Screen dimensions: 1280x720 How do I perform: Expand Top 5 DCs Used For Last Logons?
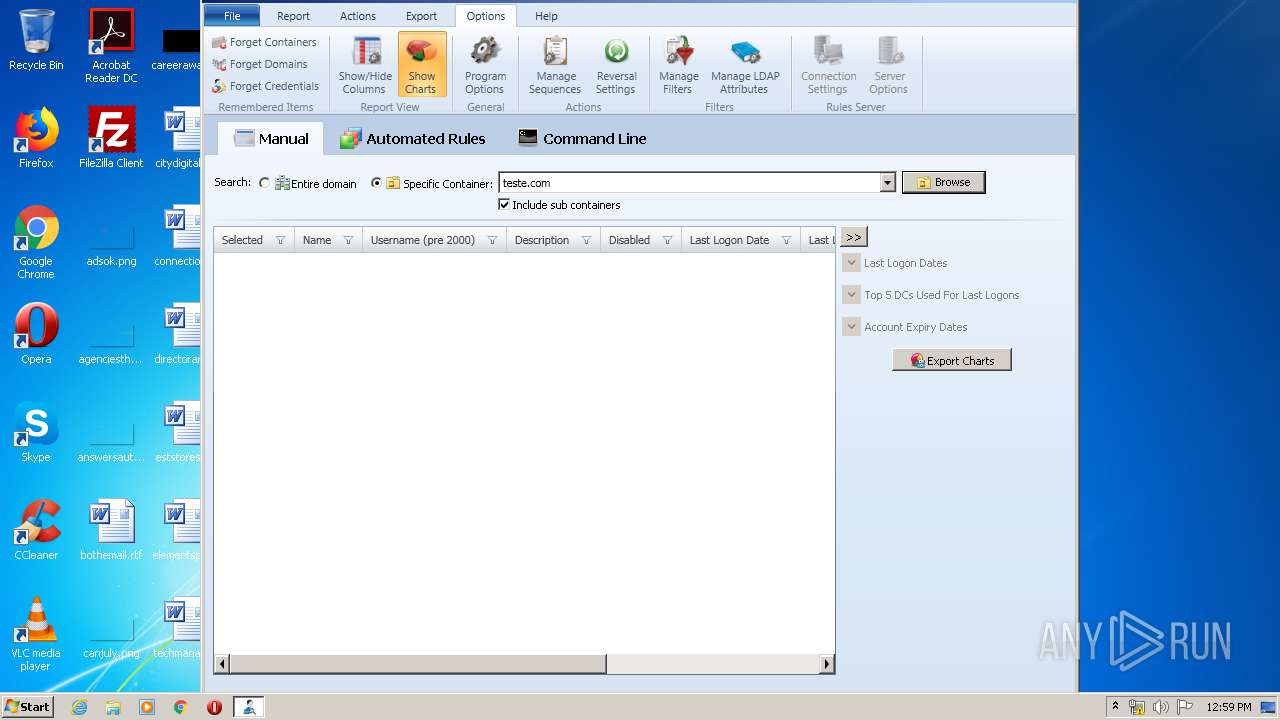point(851,295)
